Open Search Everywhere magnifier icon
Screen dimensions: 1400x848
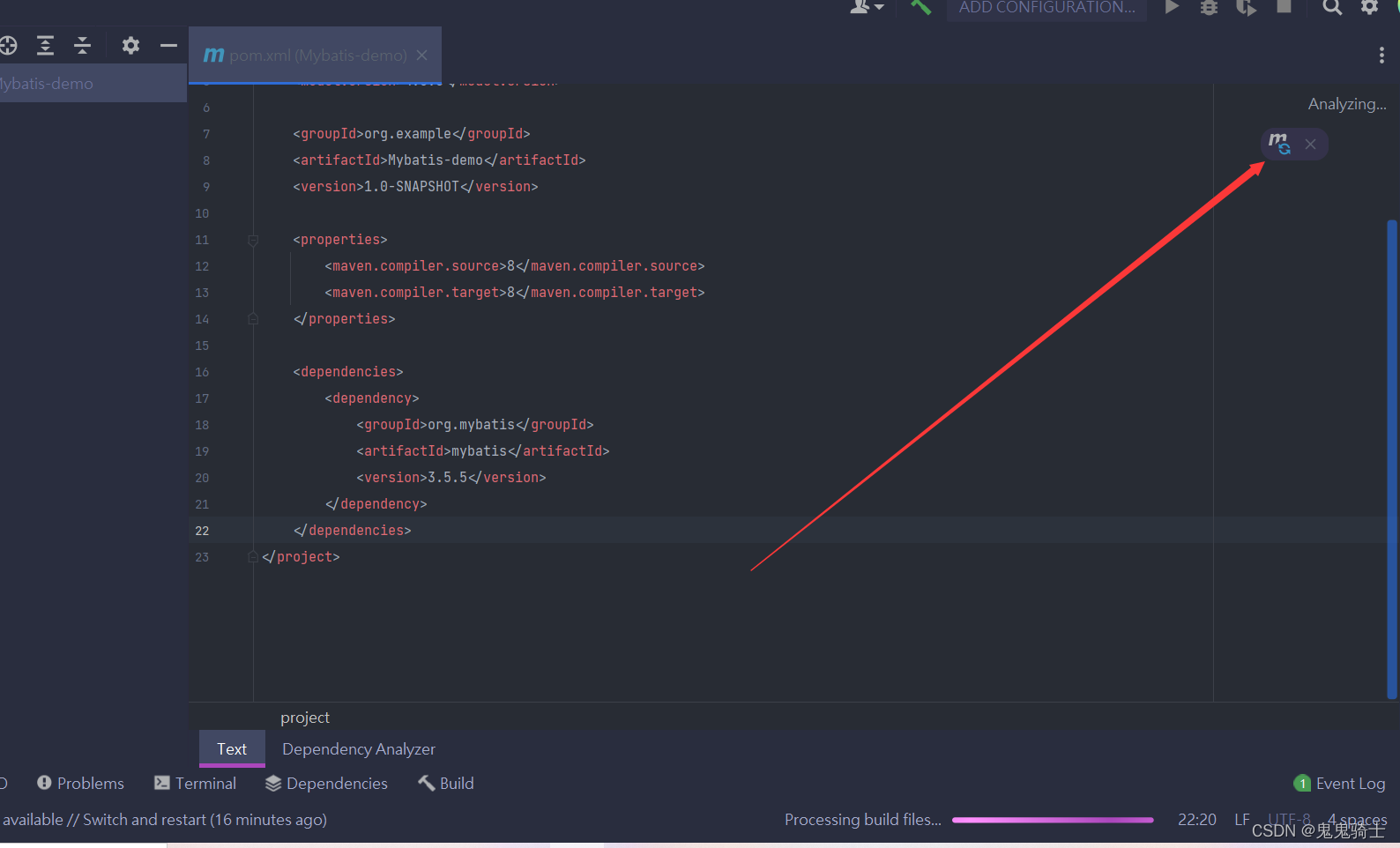coord(1332,7)
